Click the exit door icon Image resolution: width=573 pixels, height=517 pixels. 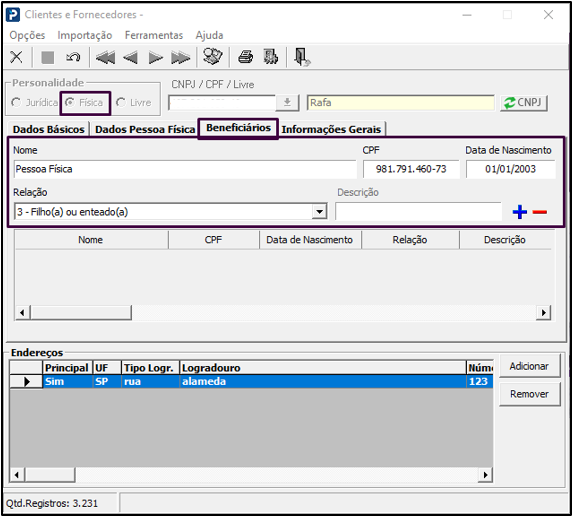point(302,57)
